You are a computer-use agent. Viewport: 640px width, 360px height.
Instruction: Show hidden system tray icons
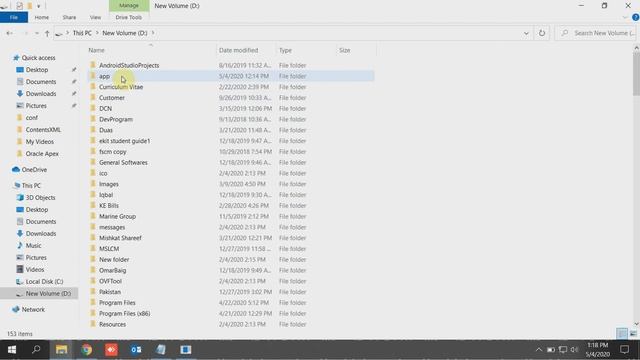[539, 350]
